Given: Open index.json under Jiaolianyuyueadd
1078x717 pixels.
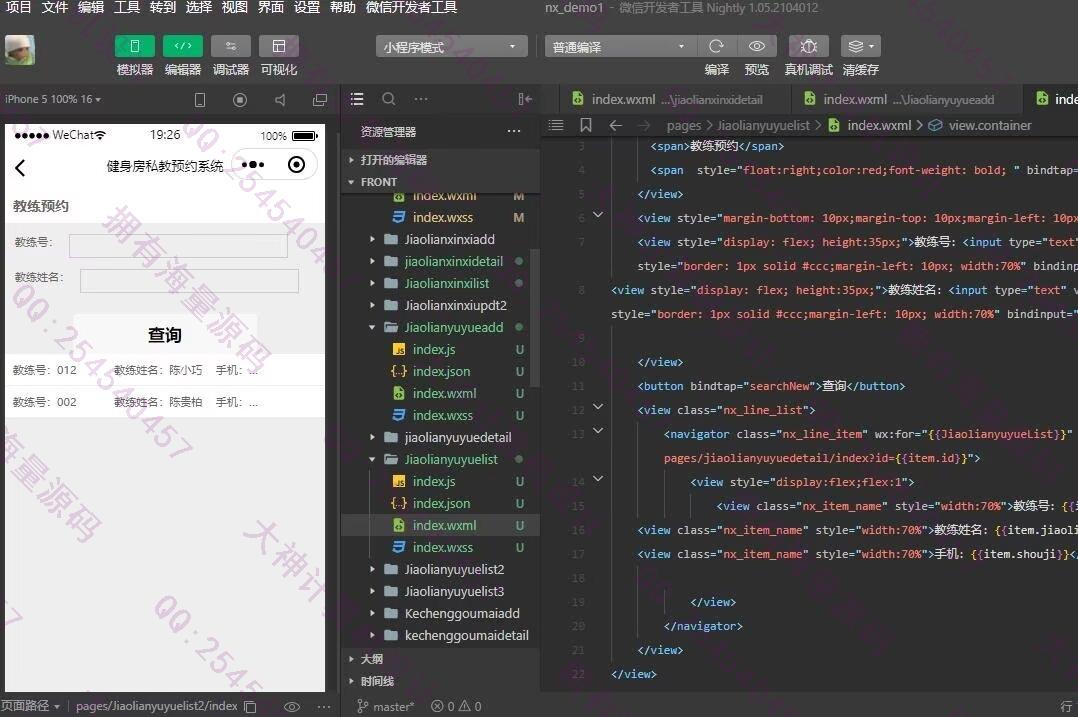Looking at the screenshot, I should 440,371.
